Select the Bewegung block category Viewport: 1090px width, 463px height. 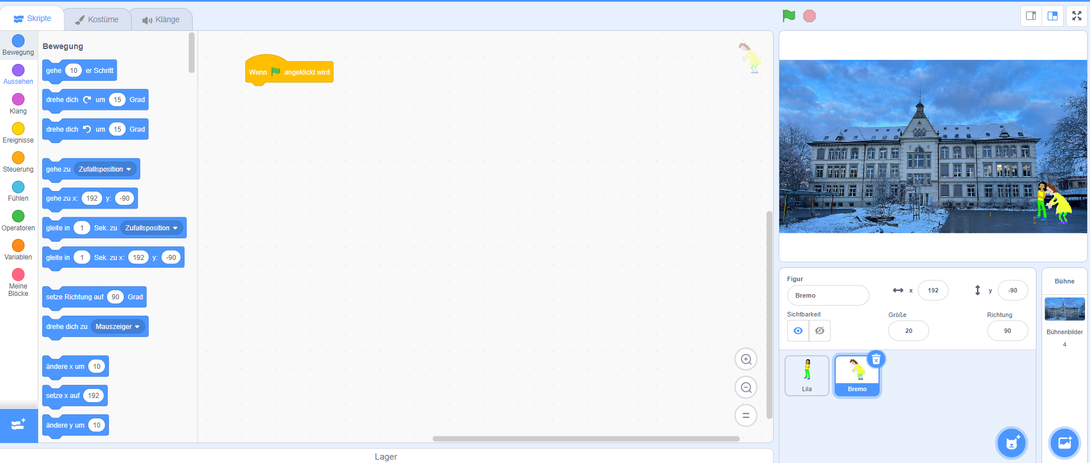pyautogui.click(x=18, y=45)
